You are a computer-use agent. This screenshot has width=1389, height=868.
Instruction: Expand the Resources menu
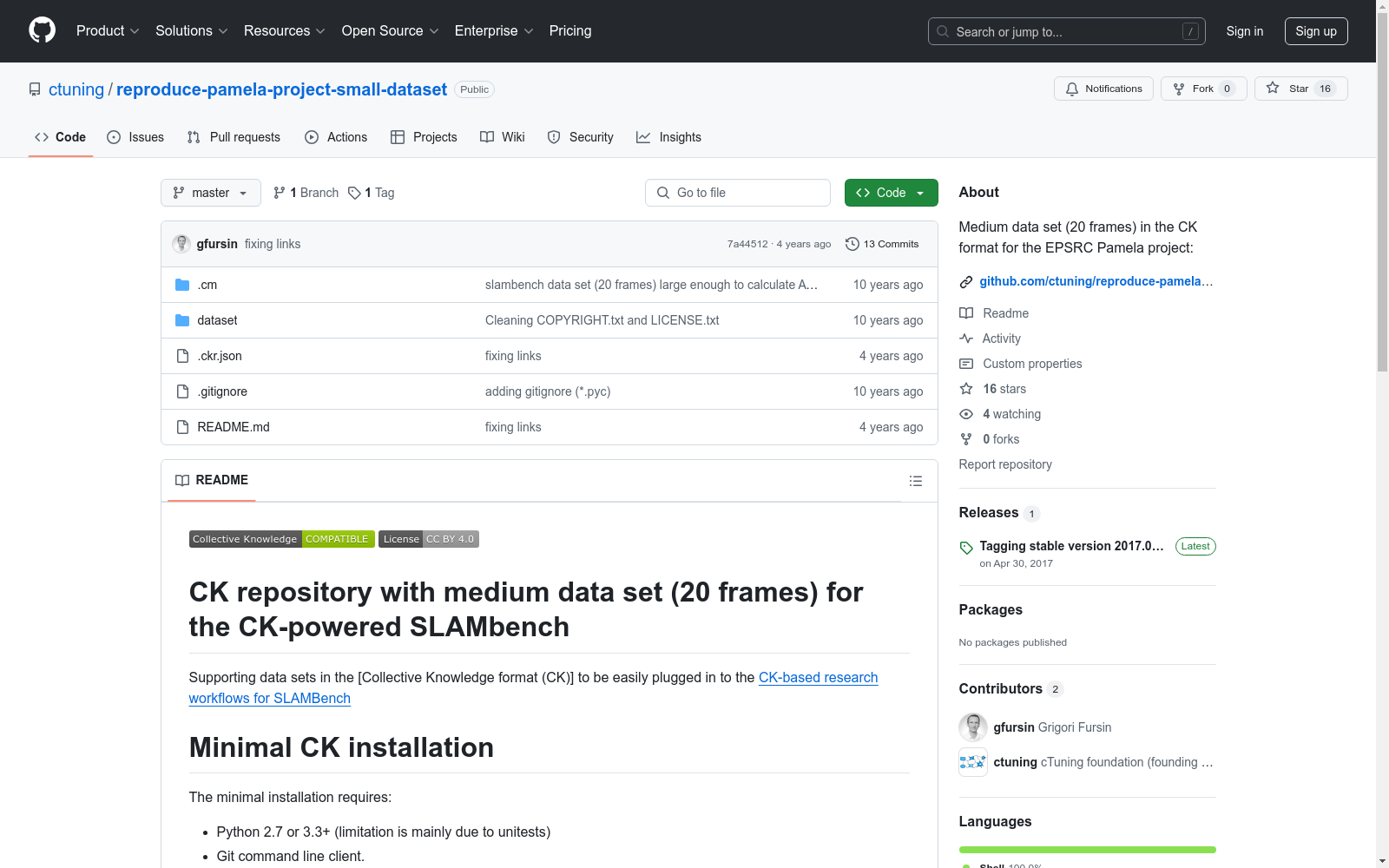pos(285,31)
